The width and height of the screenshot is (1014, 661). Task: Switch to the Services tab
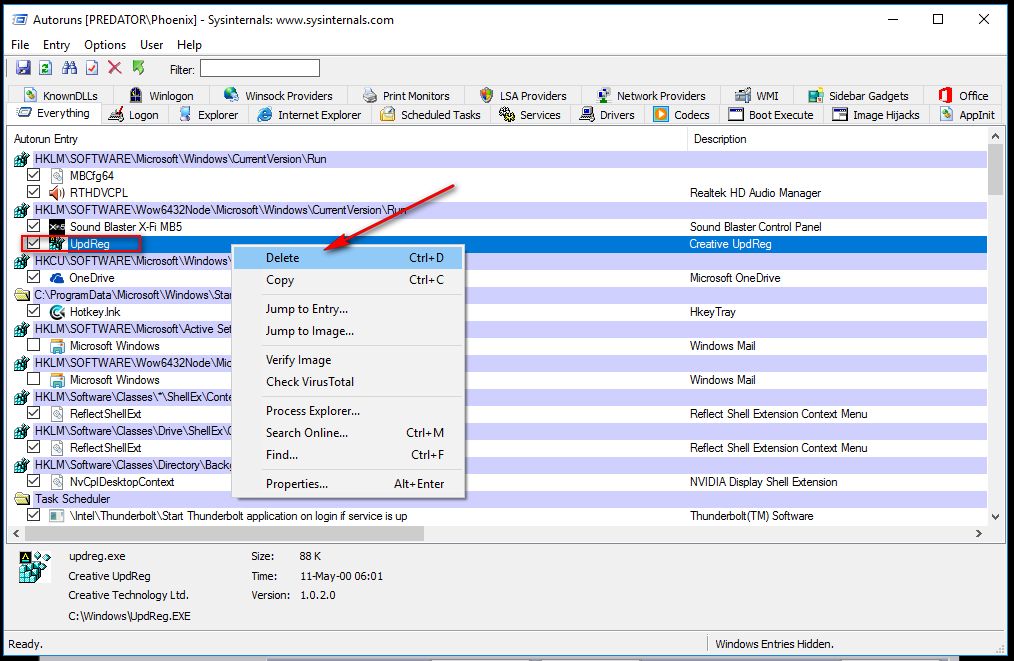pos(530,114)
